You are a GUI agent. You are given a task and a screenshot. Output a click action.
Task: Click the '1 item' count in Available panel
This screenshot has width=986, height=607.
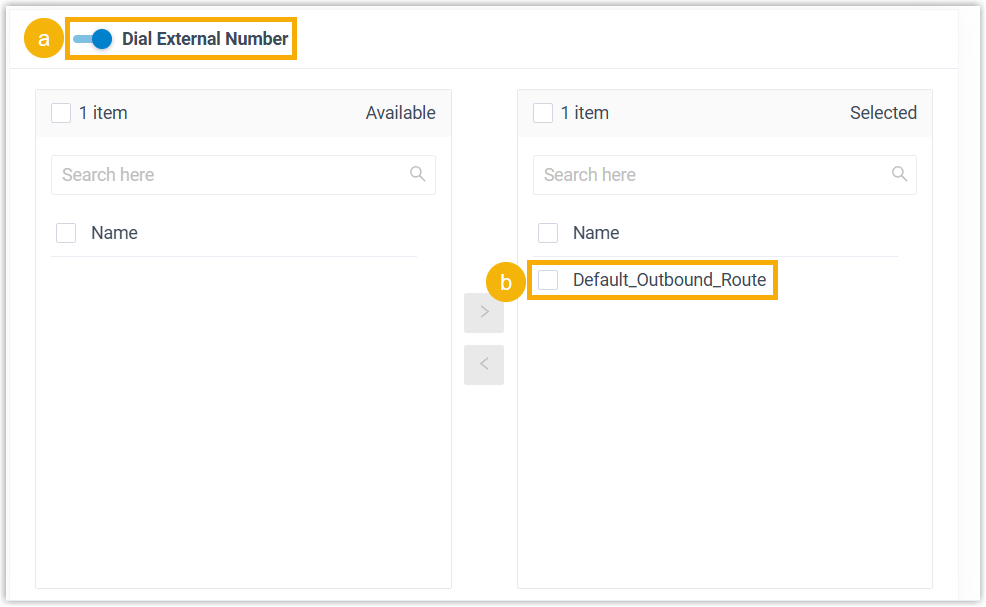coord(103,113)
